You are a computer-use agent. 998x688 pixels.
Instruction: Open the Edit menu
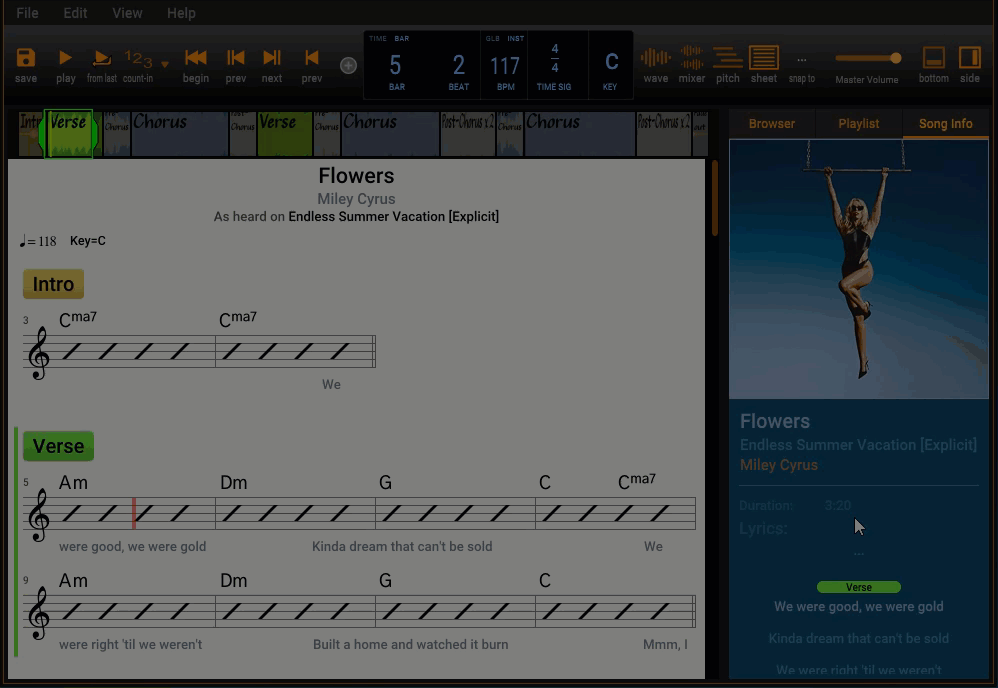75,13
